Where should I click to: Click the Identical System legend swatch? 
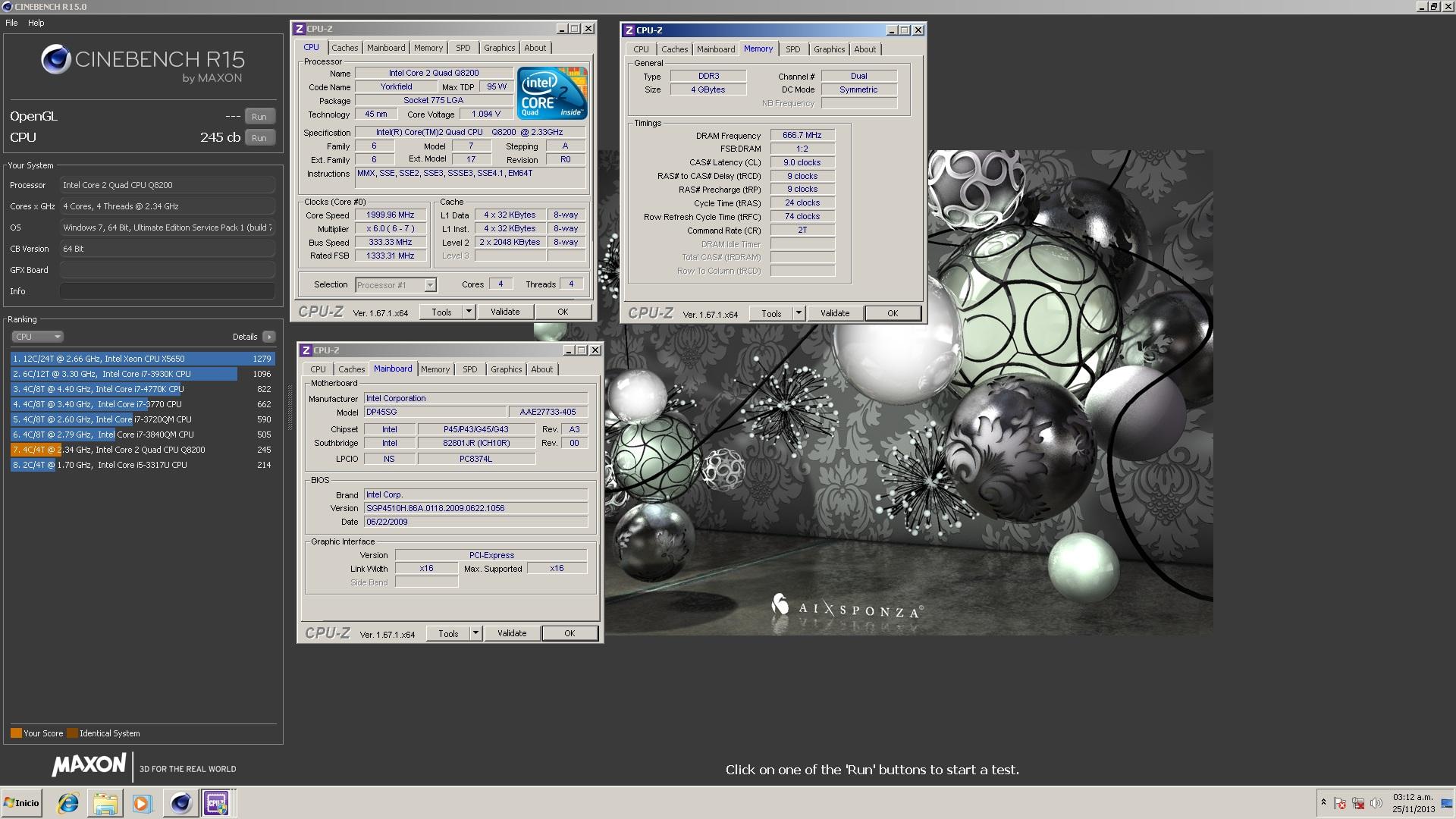pyautogui.click(x=72, y=733)
